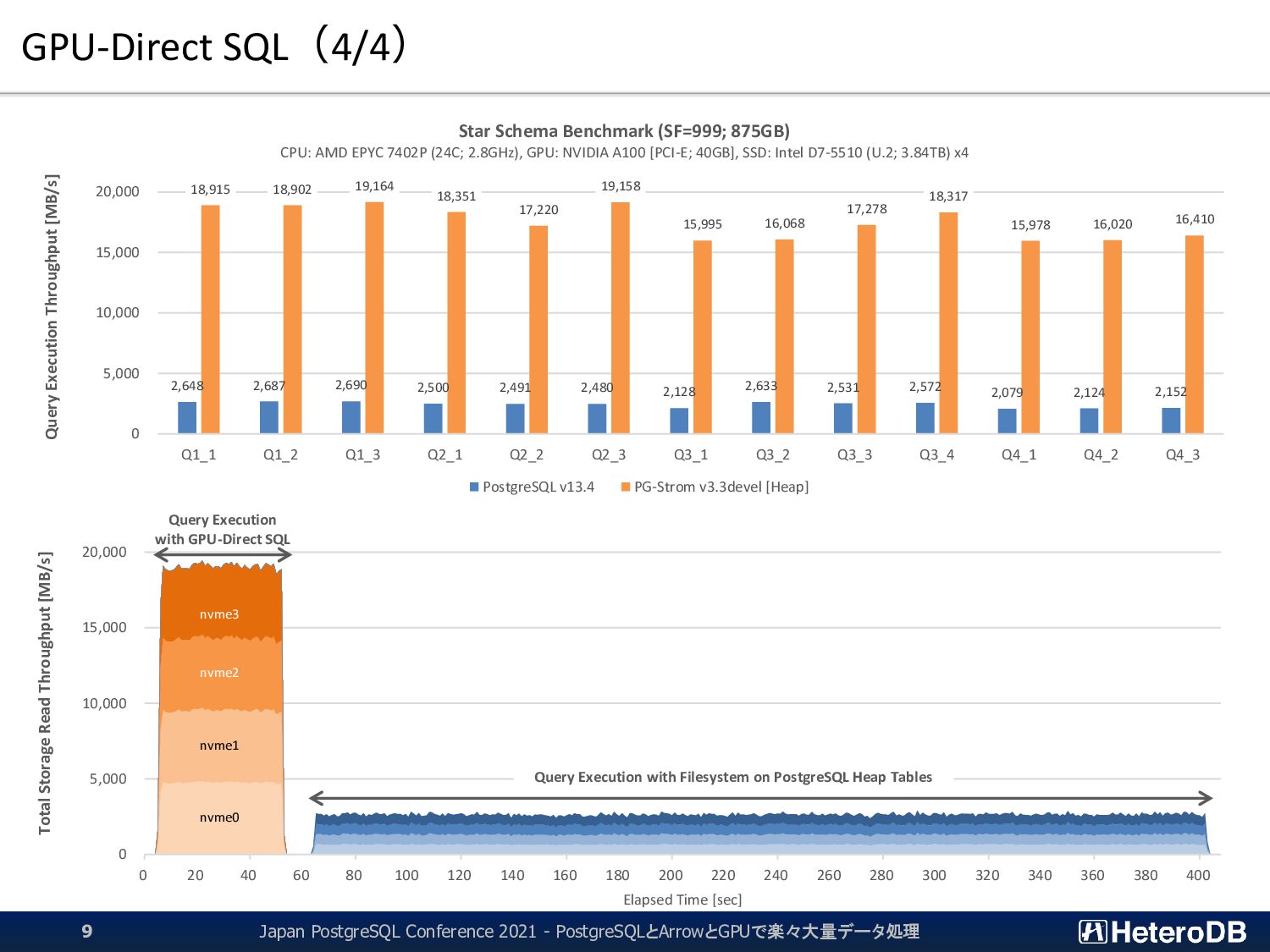Screen dimensions: 1270x952
Task: Click the blue PostgreSQL v13.4 legend swatch
Action: (x=474, y=487)
